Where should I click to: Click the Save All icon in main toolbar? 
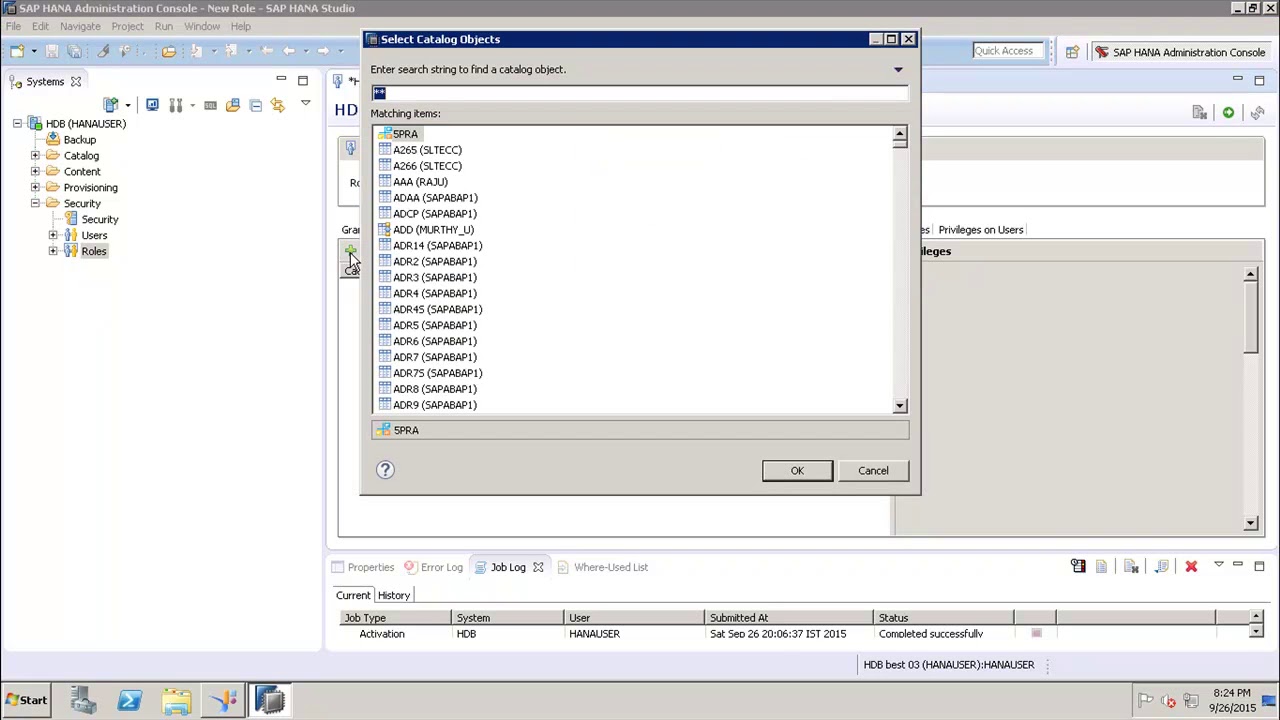[74, 51]
